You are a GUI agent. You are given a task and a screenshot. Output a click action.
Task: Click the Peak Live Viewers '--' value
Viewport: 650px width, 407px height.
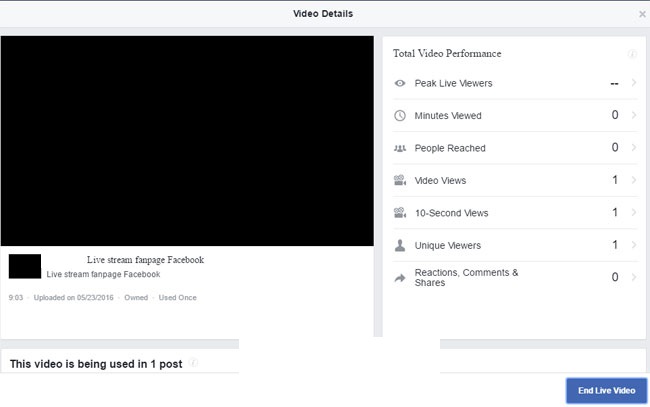click(x=614, y=84)
